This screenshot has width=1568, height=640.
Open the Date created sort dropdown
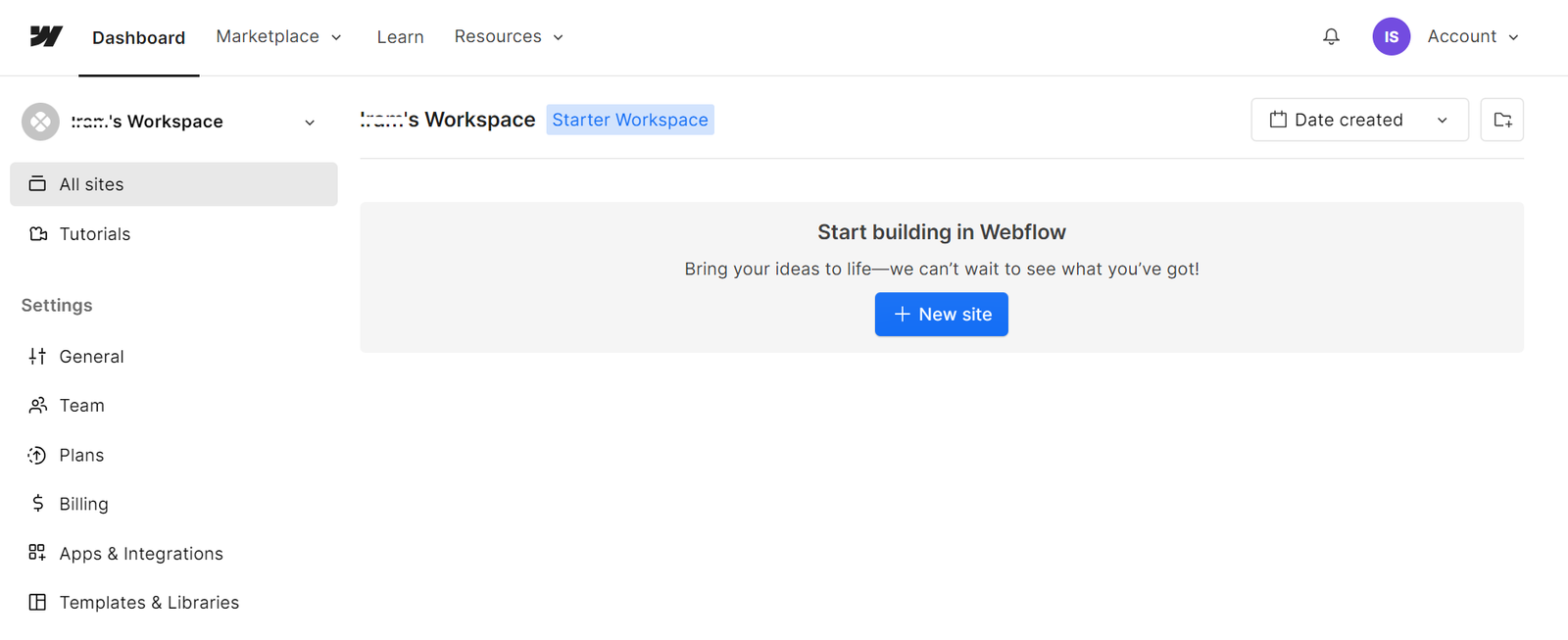click(x=1359, y=120)
